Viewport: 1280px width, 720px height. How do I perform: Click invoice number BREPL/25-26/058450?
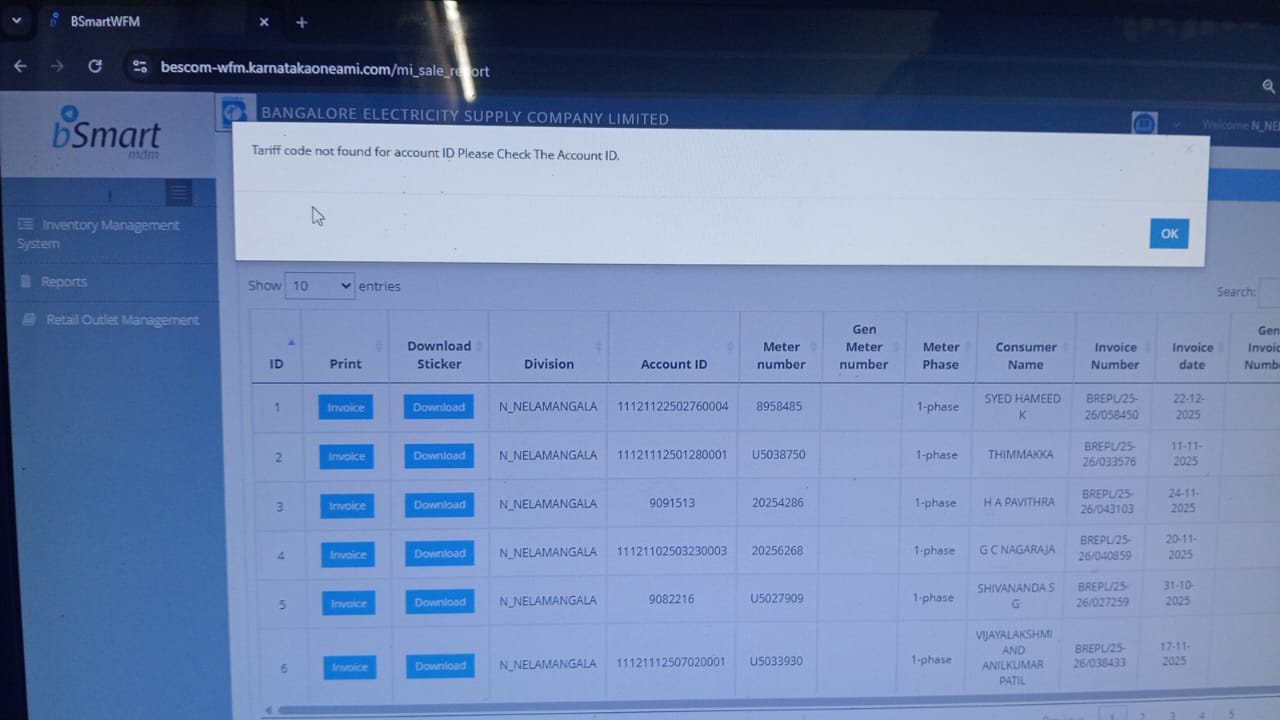(x=1112, y=406)
